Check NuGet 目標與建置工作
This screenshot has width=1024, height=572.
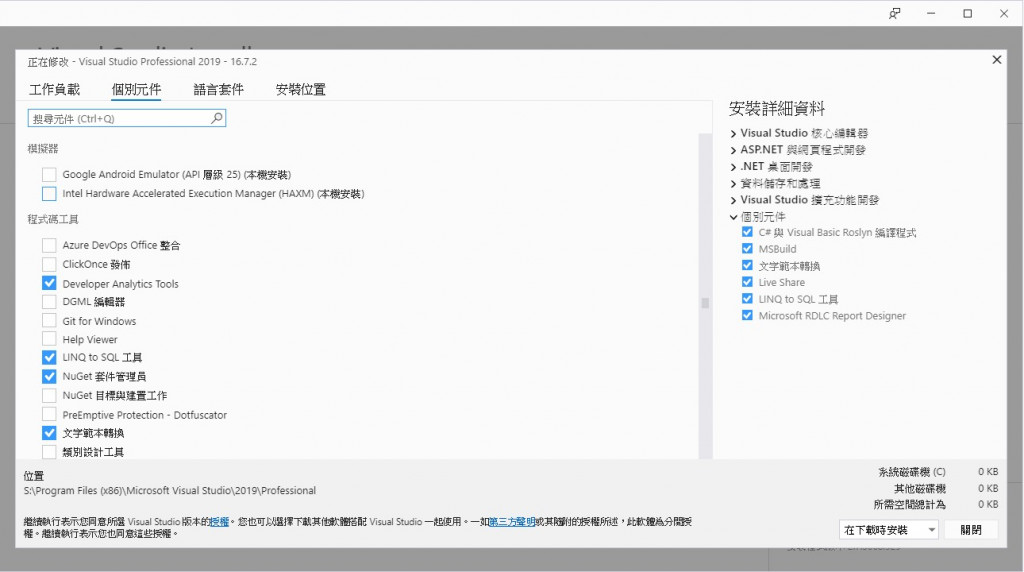(49, 395)
